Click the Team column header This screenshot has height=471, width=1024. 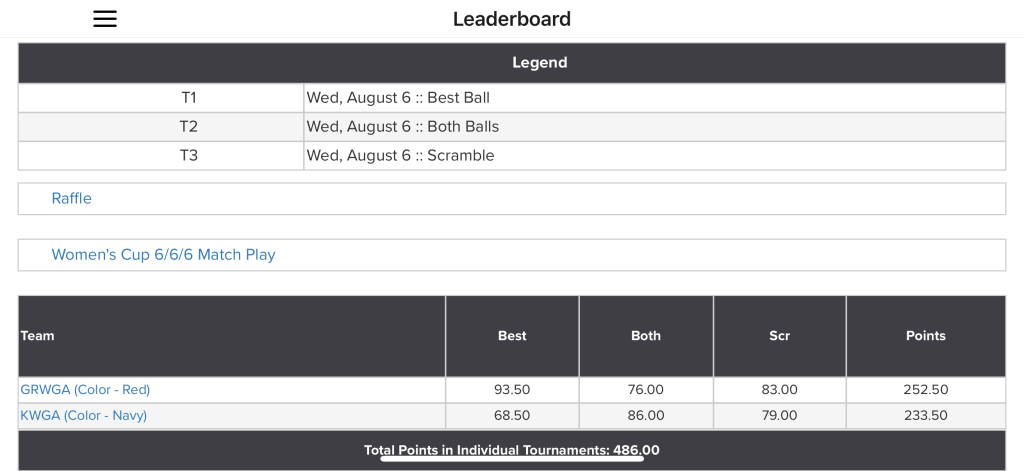click(x=38, y=336)
